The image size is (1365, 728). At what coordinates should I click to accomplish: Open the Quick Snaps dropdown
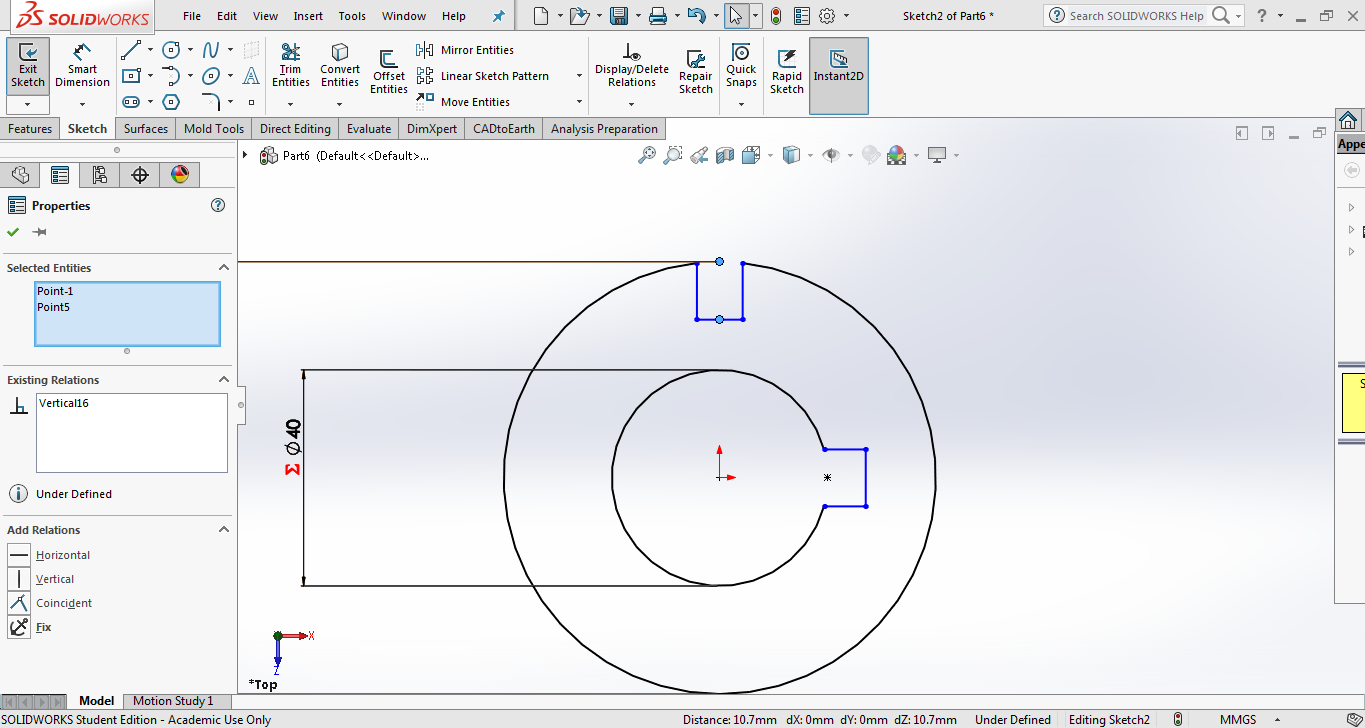(741, 103)
